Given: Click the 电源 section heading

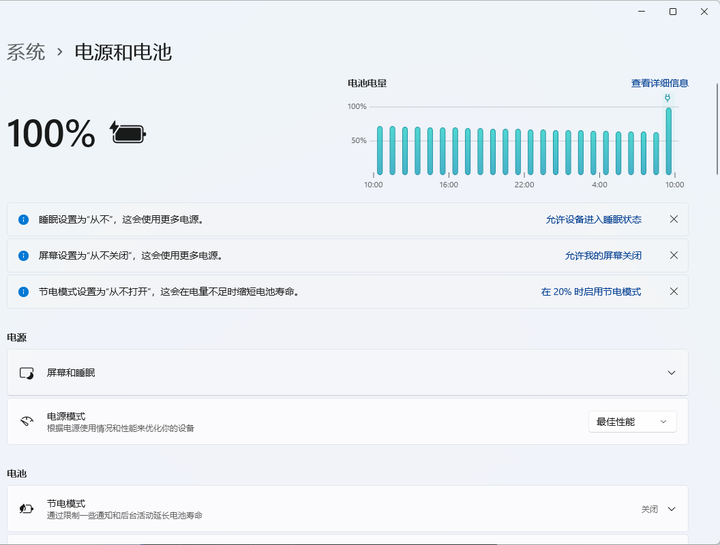Looking at the screenshot, I should click(17, 337).
